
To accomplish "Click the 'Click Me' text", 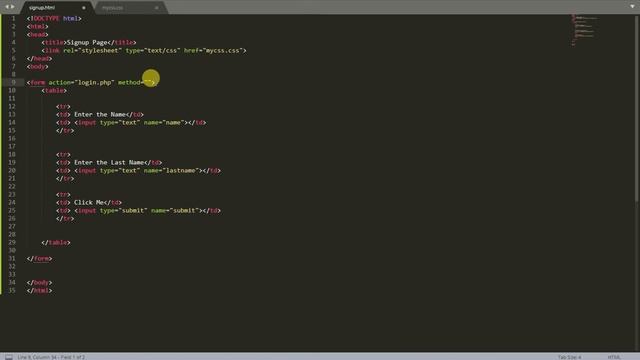I will click(x=89, y=202).
